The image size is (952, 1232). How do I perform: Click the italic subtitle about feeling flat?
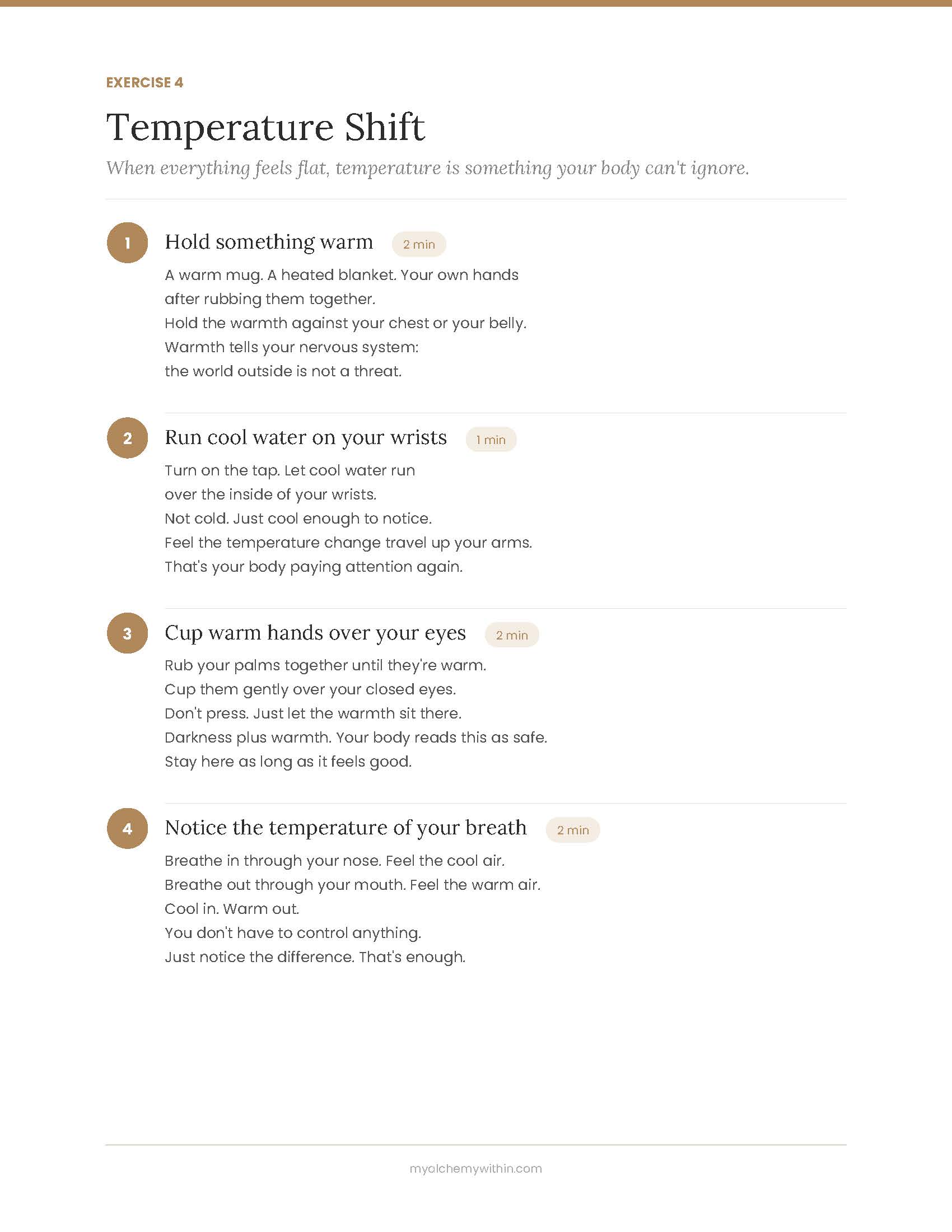click(427, 168)
